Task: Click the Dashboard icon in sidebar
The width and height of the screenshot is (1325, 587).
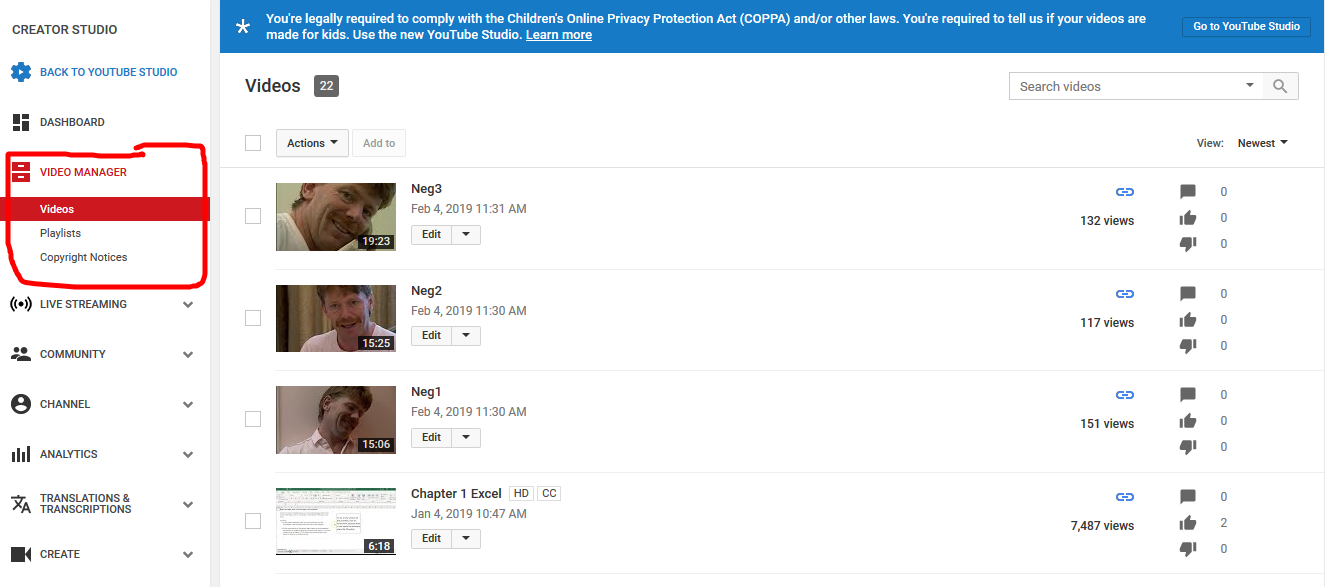Action: click(21, 122)
